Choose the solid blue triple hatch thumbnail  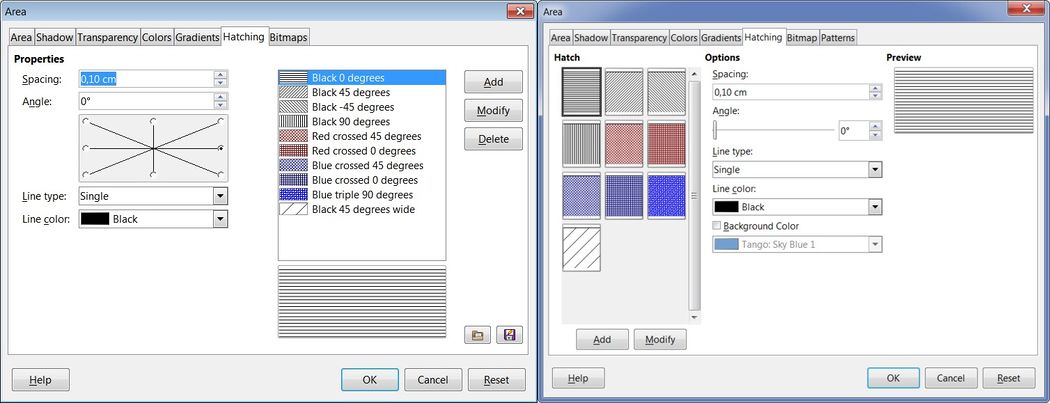(x=666, y=195)
